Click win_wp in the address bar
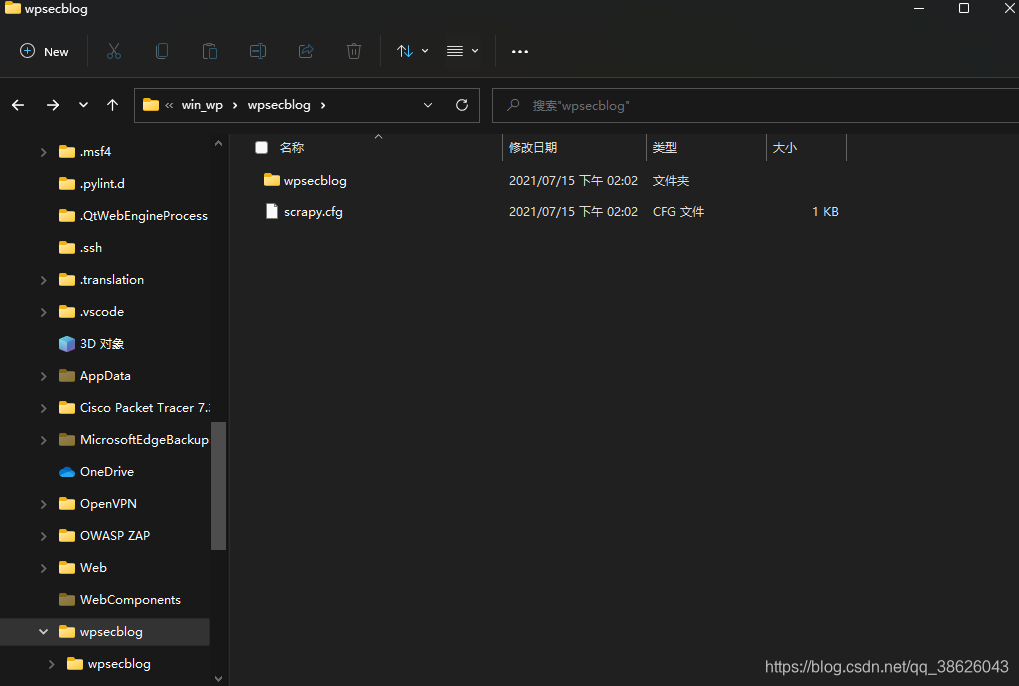Screen dimensions: 1019x686 [x=202, y=105]
